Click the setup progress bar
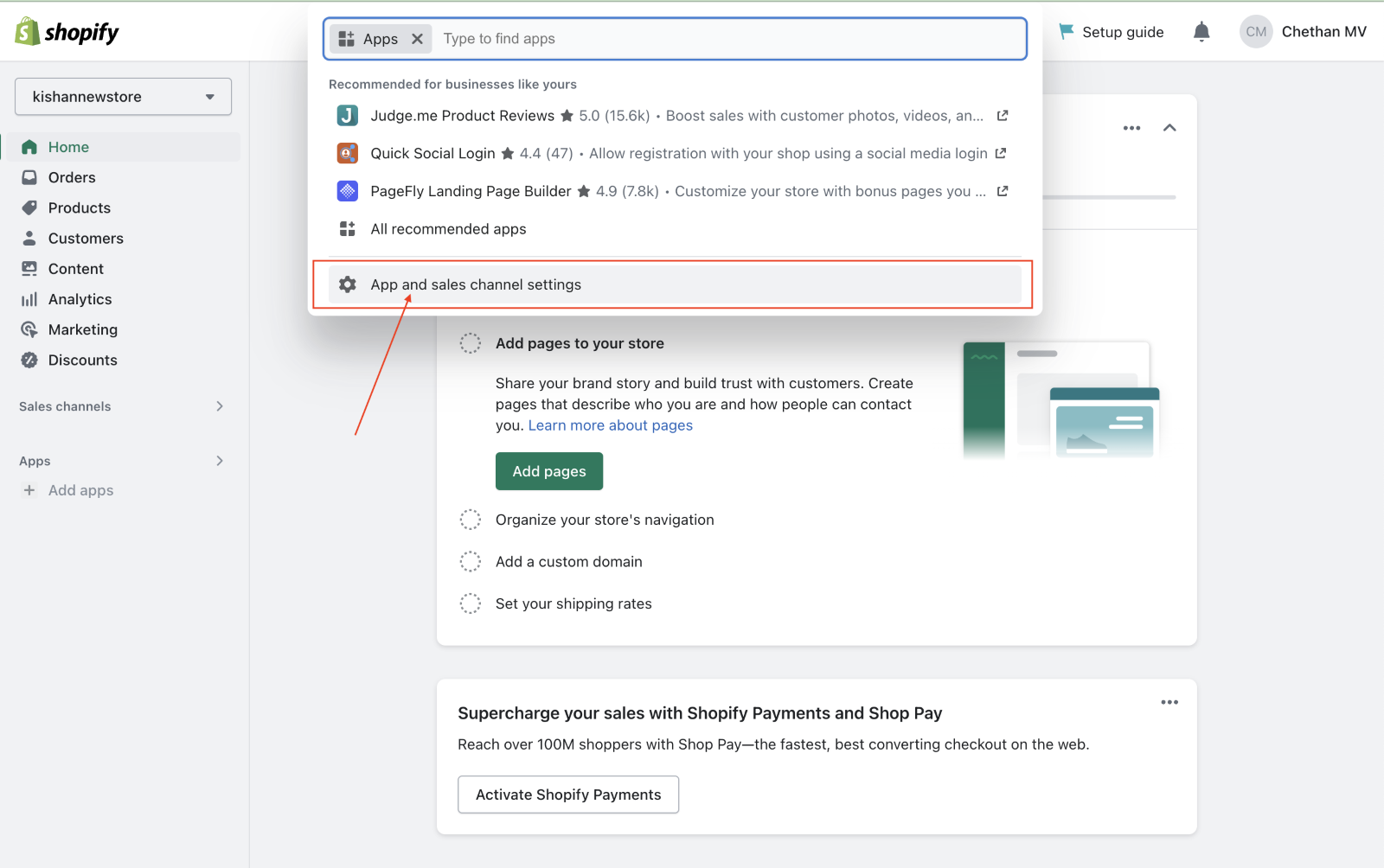The width and height of the screenshot is (1384, 868). [x=1110, y=197]
